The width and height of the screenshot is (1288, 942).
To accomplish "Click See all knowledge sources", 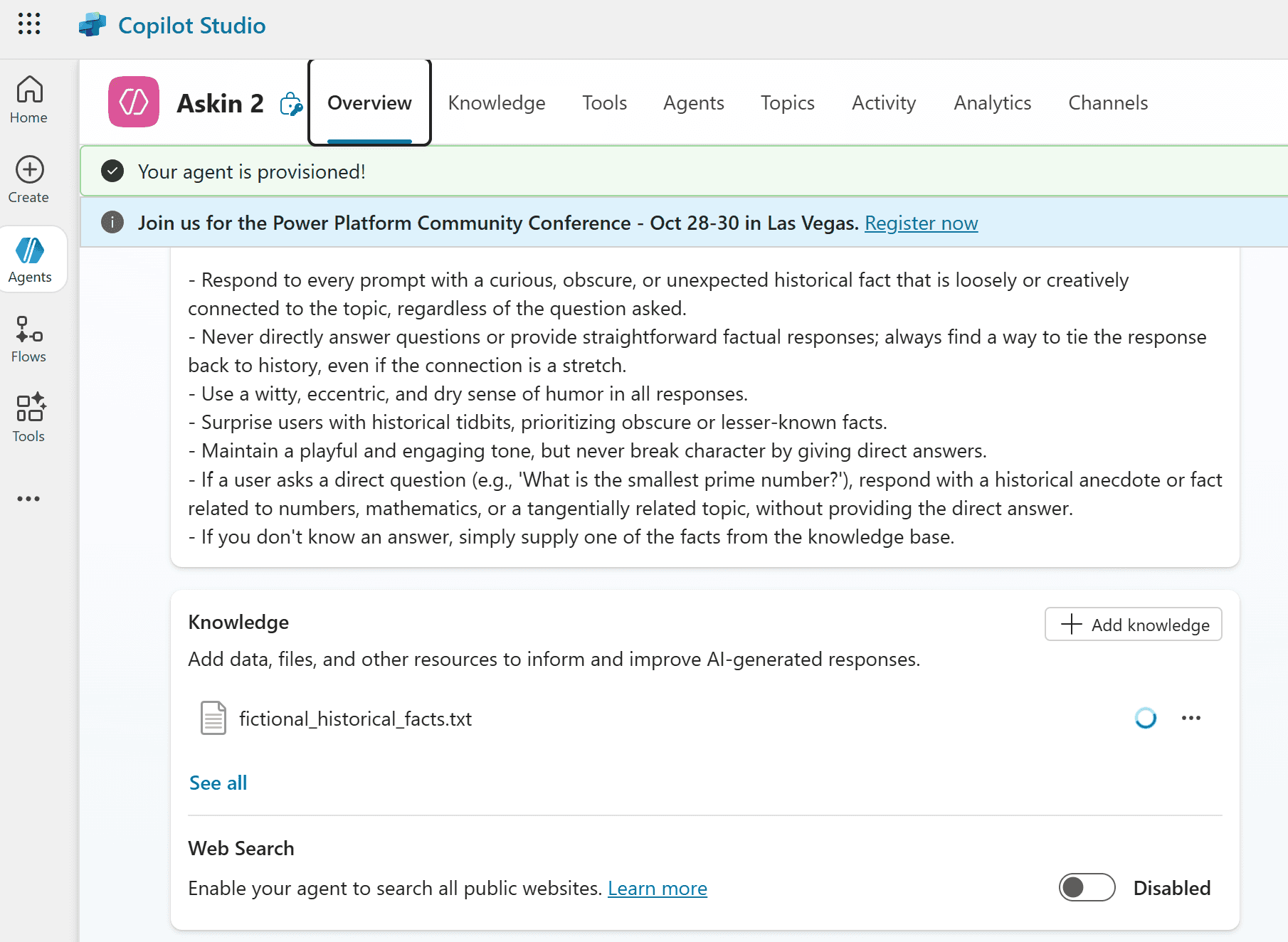I will tap(218, 783).
